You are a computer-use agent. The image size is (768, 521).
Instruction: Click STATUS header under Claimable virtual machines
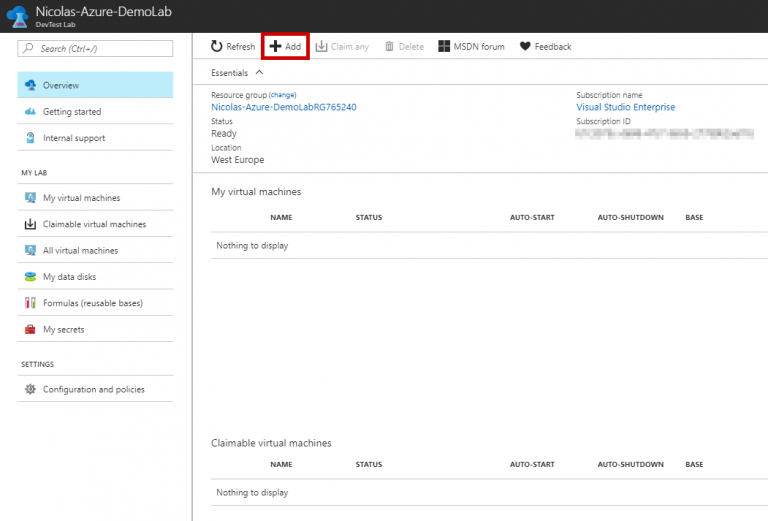pos(369,464)
